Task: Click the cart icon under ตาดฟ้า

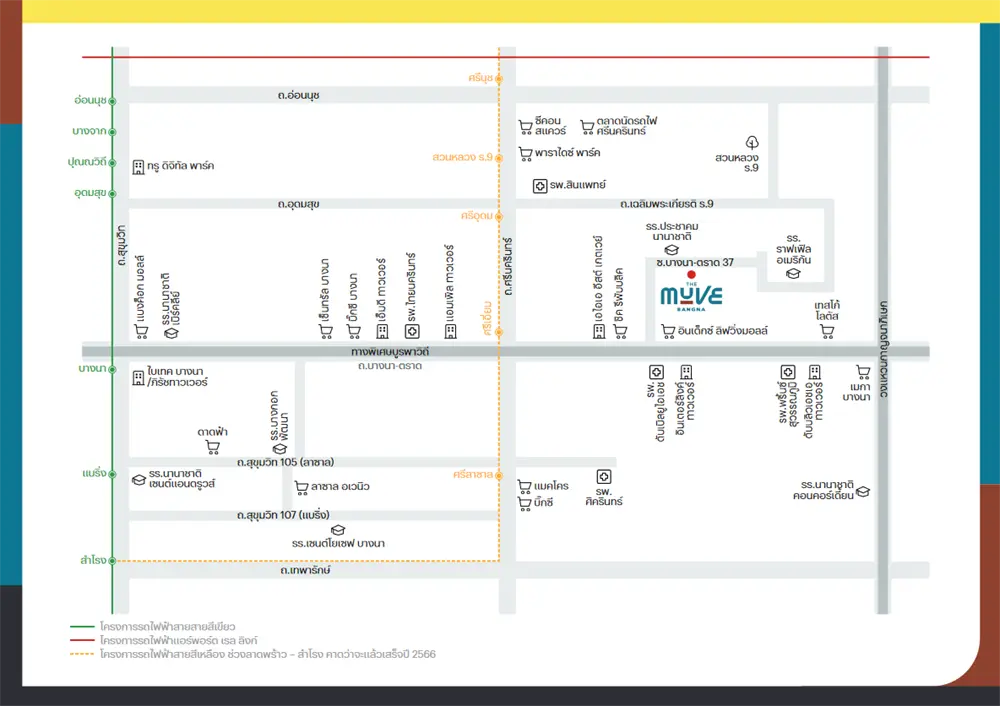Action: click(x=212, y=447)
